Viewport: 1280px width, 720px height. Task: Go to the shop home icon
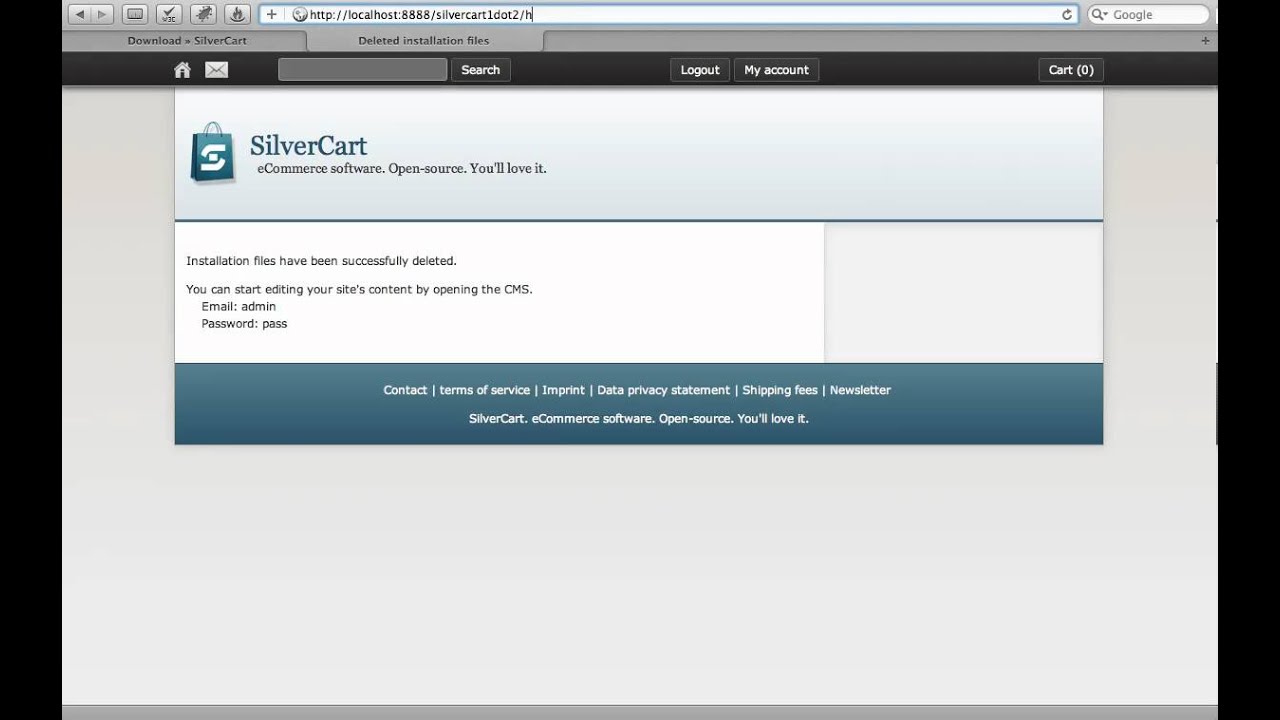tap(182, 70)
